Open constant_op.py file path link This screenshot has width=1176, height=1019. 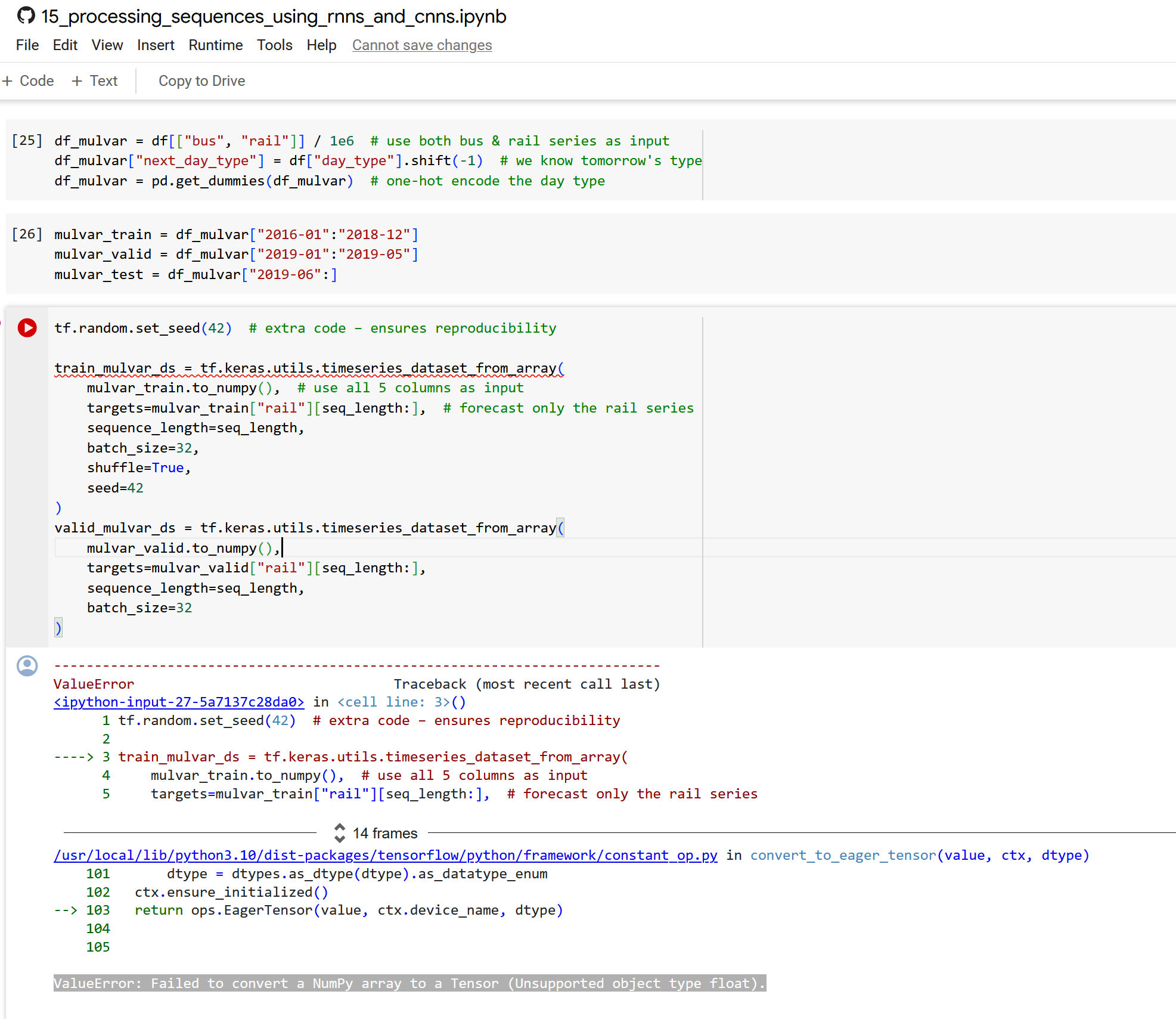click(x=385, y=855)
